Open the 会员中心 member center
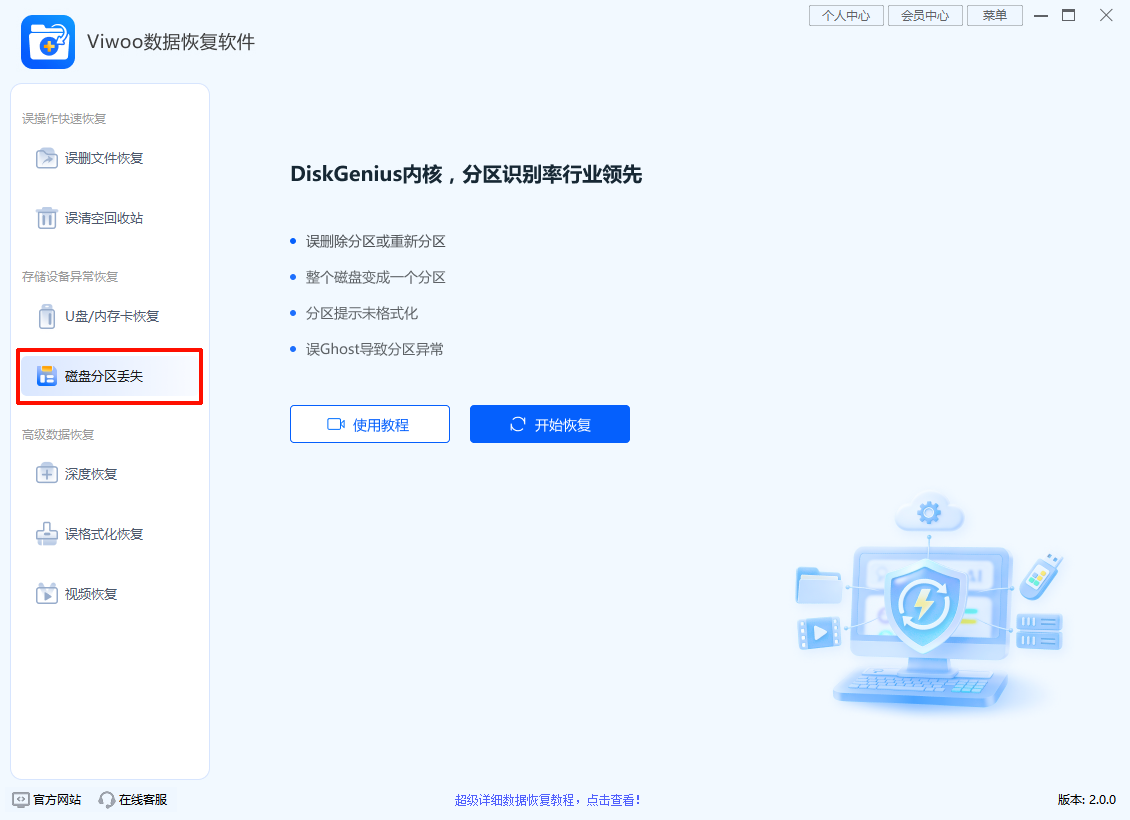Screen dimensions: 1130x820 pos(925,15)
